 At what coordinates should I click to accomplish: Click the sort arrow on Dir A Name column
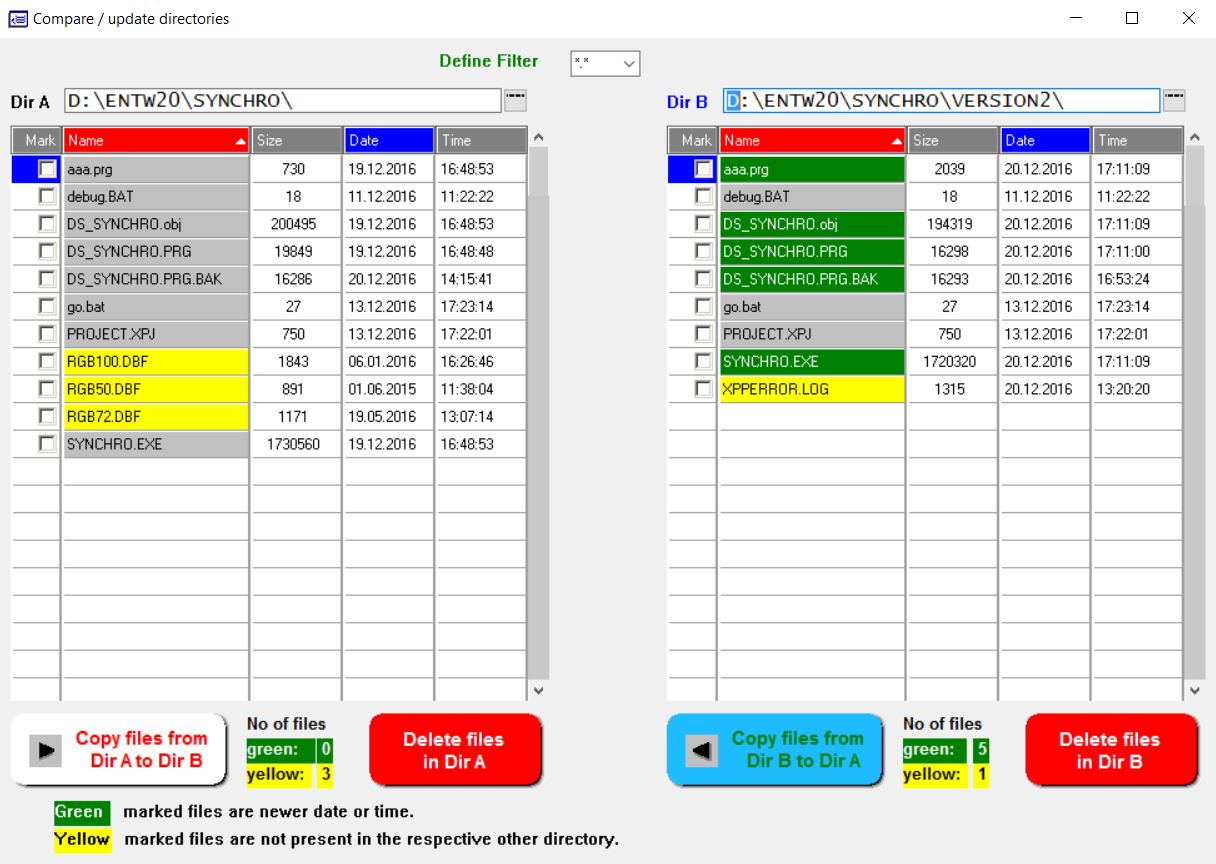pos(240,142)
